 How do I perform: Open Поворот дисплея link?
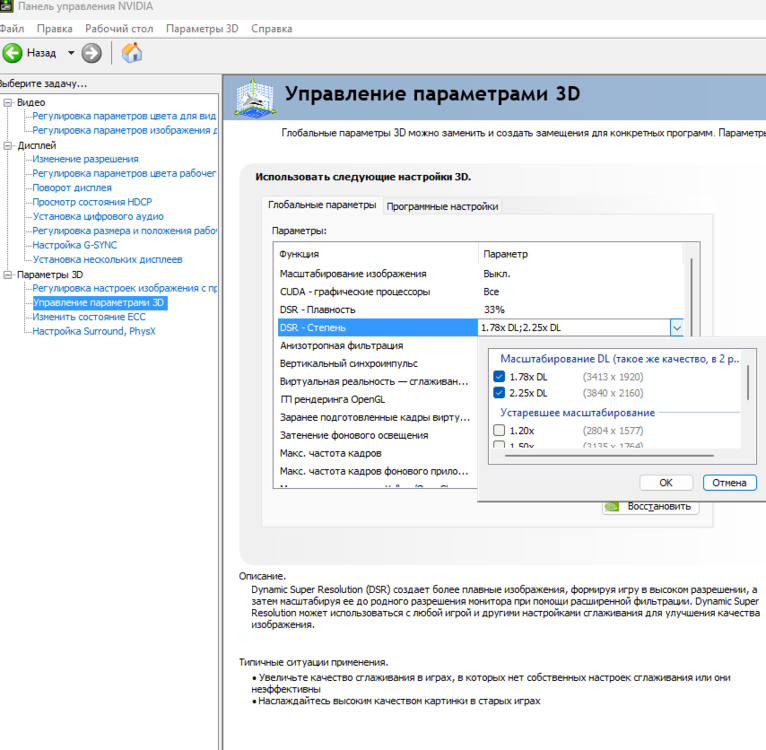(72, 188)
